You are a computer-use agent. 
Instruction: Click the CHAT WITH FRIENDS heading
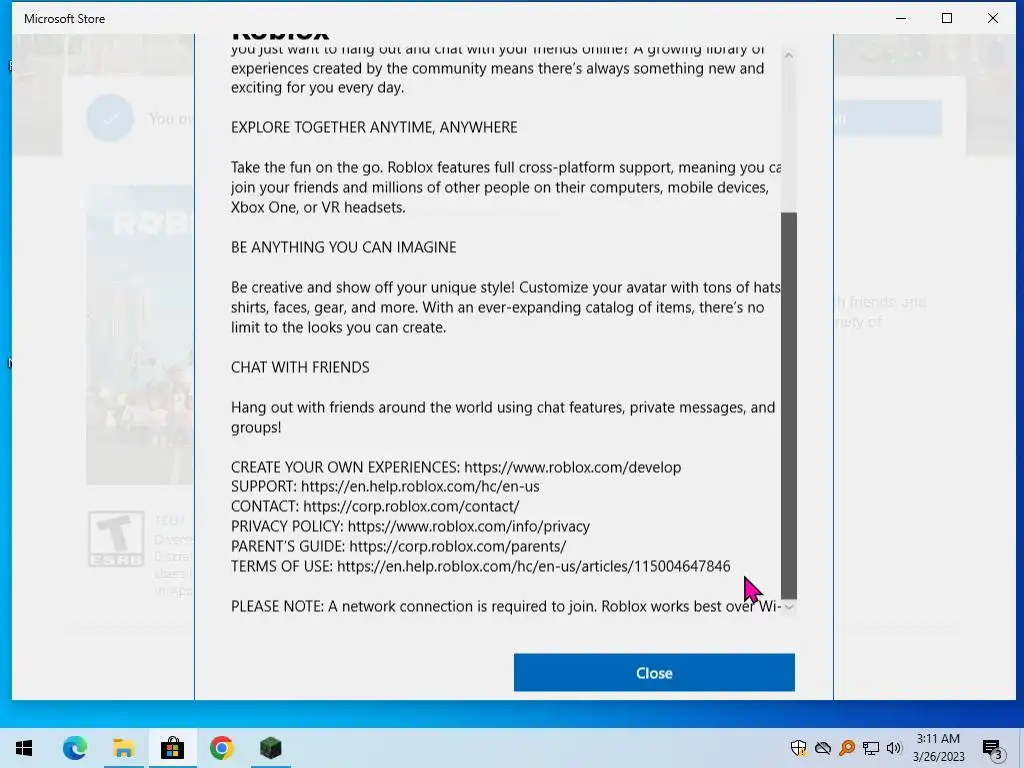point(300,368)
